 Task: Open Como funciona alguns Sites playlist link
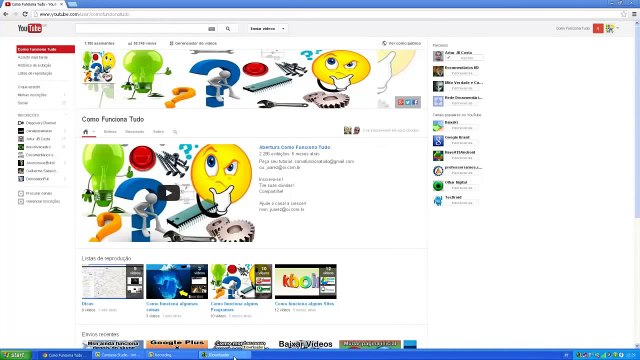(x=304, y=304)
